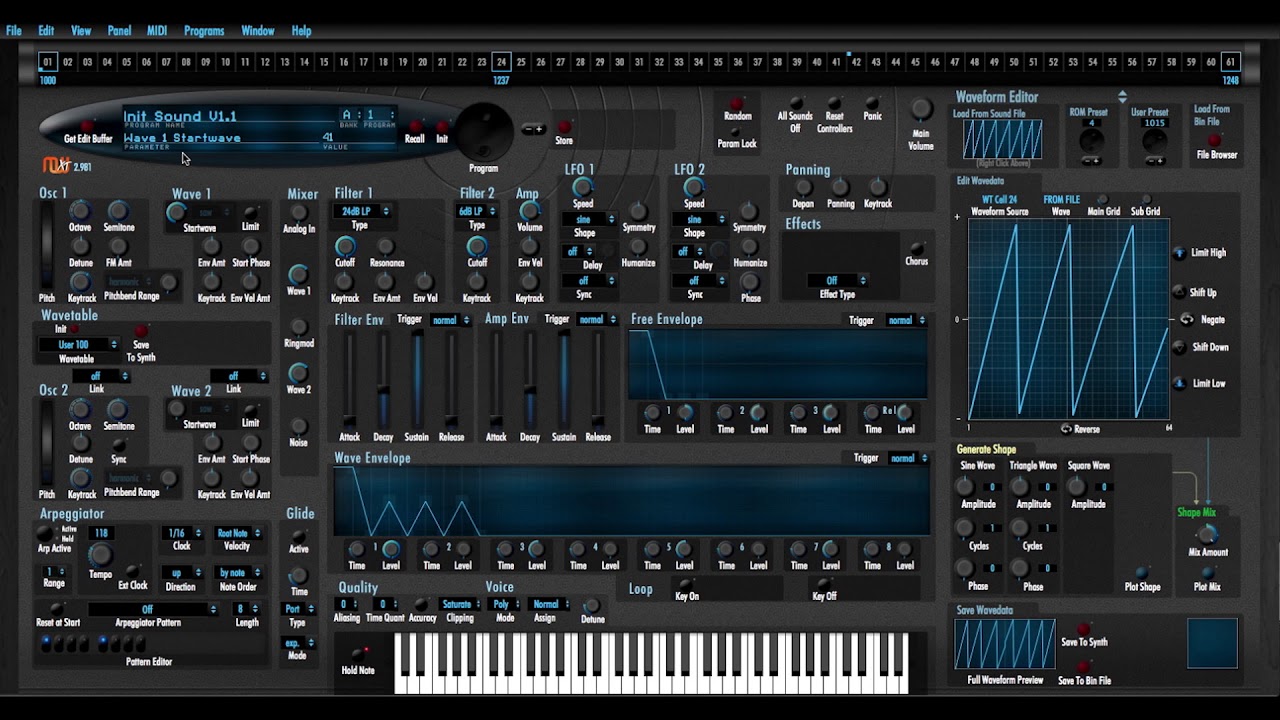Click the Osc 1 Semitone knob
The image size is (1280, 720).
click(x=118, y=210)
